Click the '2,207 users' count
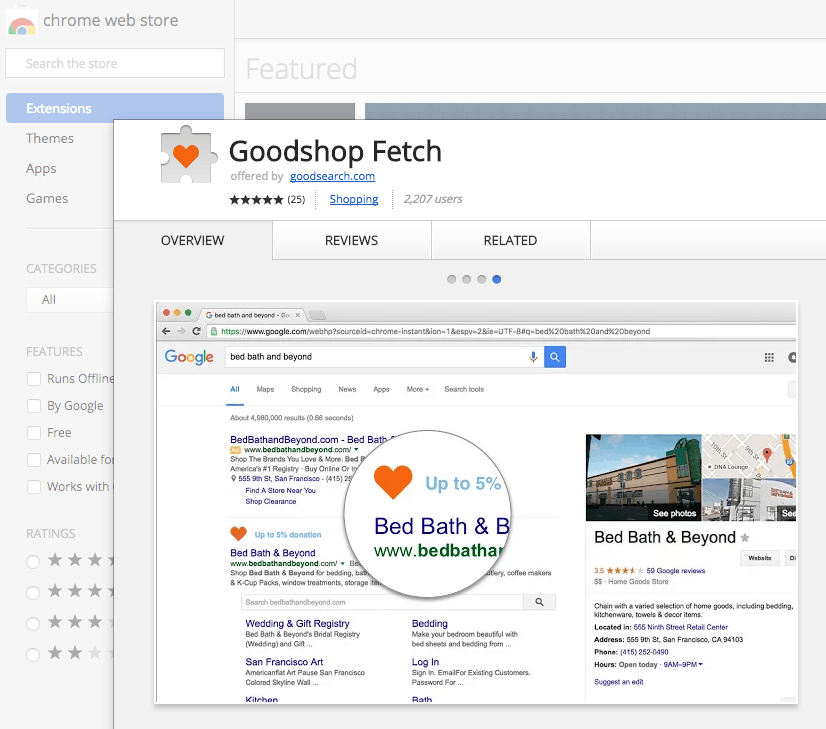The width and height of the screenshot is (826, 729). (433, 199)
